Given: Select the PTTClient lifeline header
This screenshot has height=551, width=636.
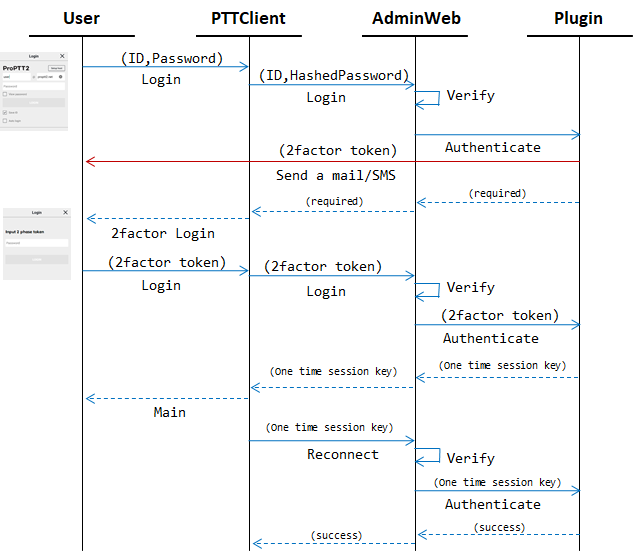Looking at the screenshot, I should point(249,18).
